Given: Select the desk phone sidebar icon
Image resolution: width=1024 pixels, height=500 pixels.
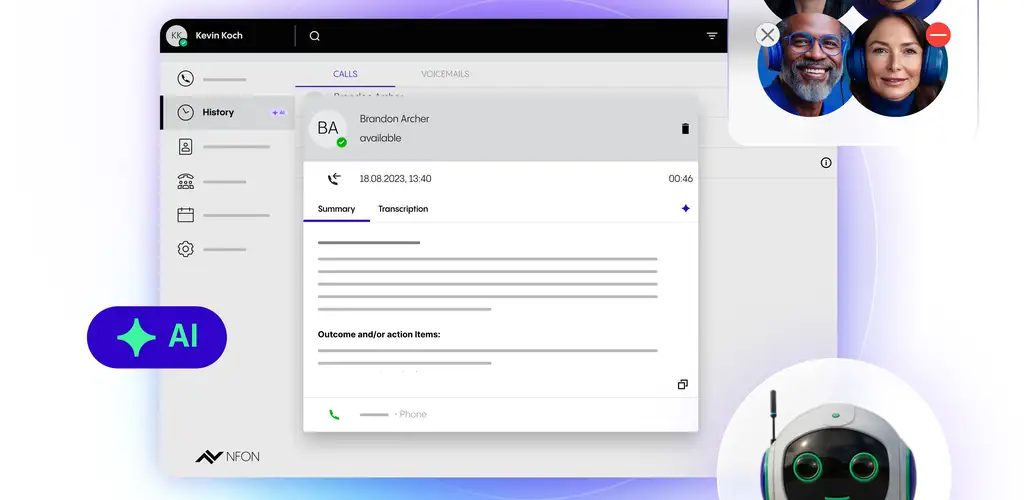Looking at the screenshot, I should (185, 181).
